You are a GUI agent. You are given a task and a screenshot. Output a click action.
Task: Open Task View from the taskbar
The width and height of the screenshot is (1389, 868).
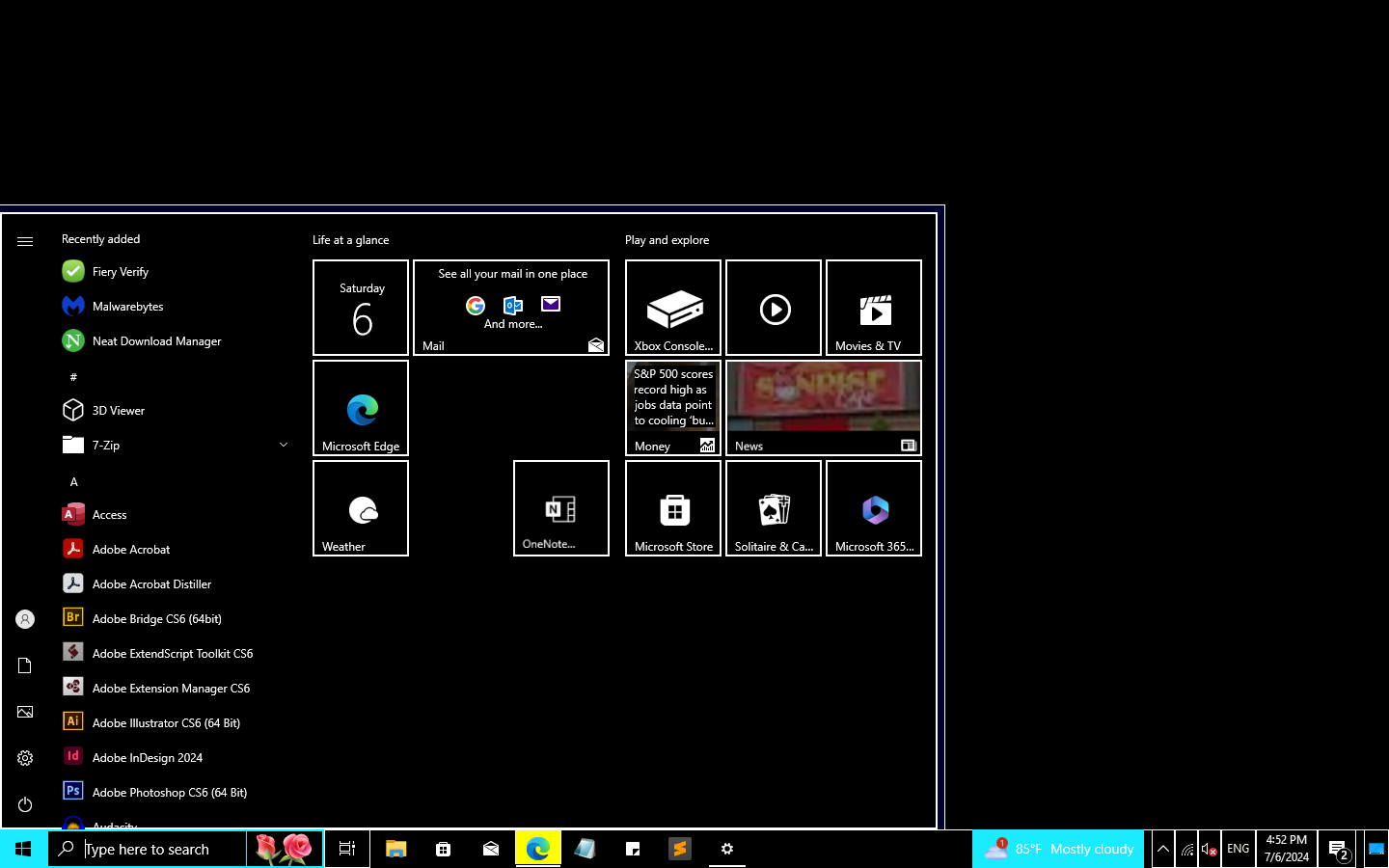click(x=347, y=849)
